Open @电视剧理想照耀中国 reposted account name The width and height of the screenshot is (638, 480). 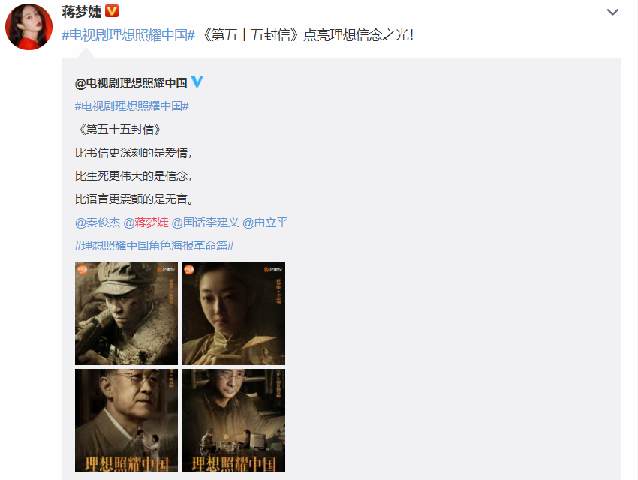(x=131, y=83)
